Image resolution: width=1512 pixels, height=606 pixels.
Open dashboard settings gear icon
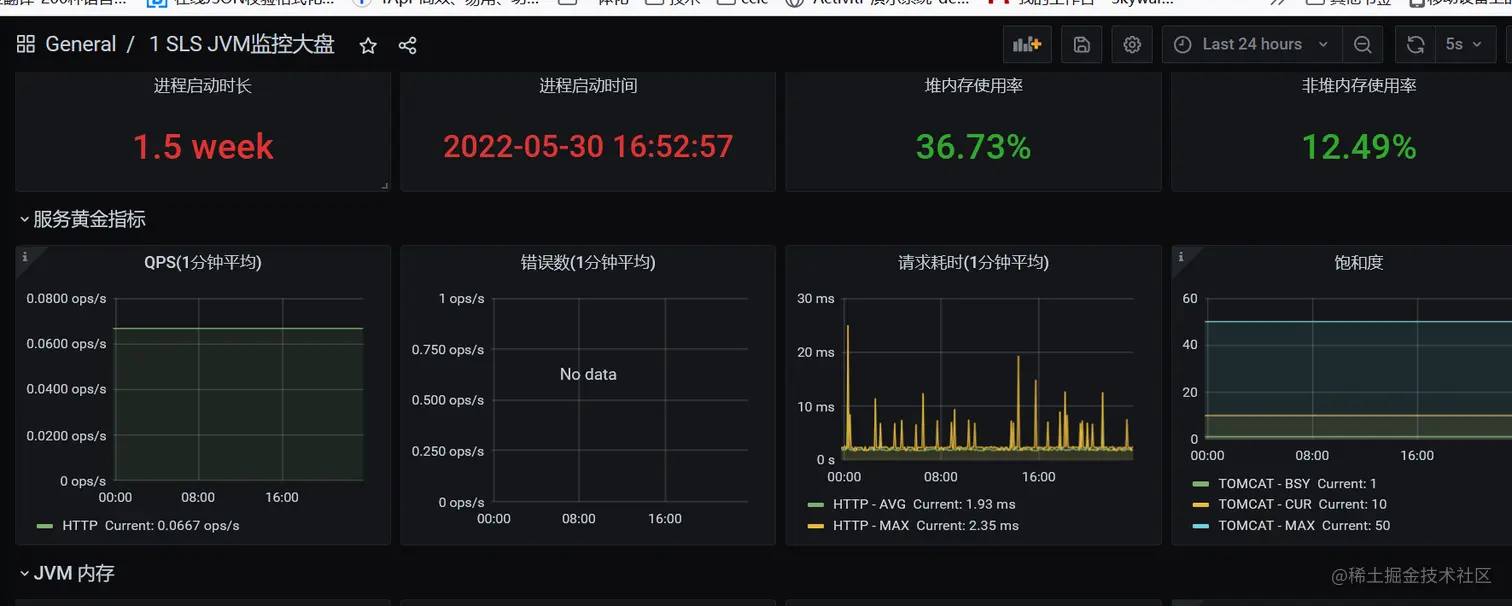tap(1132, 45)
